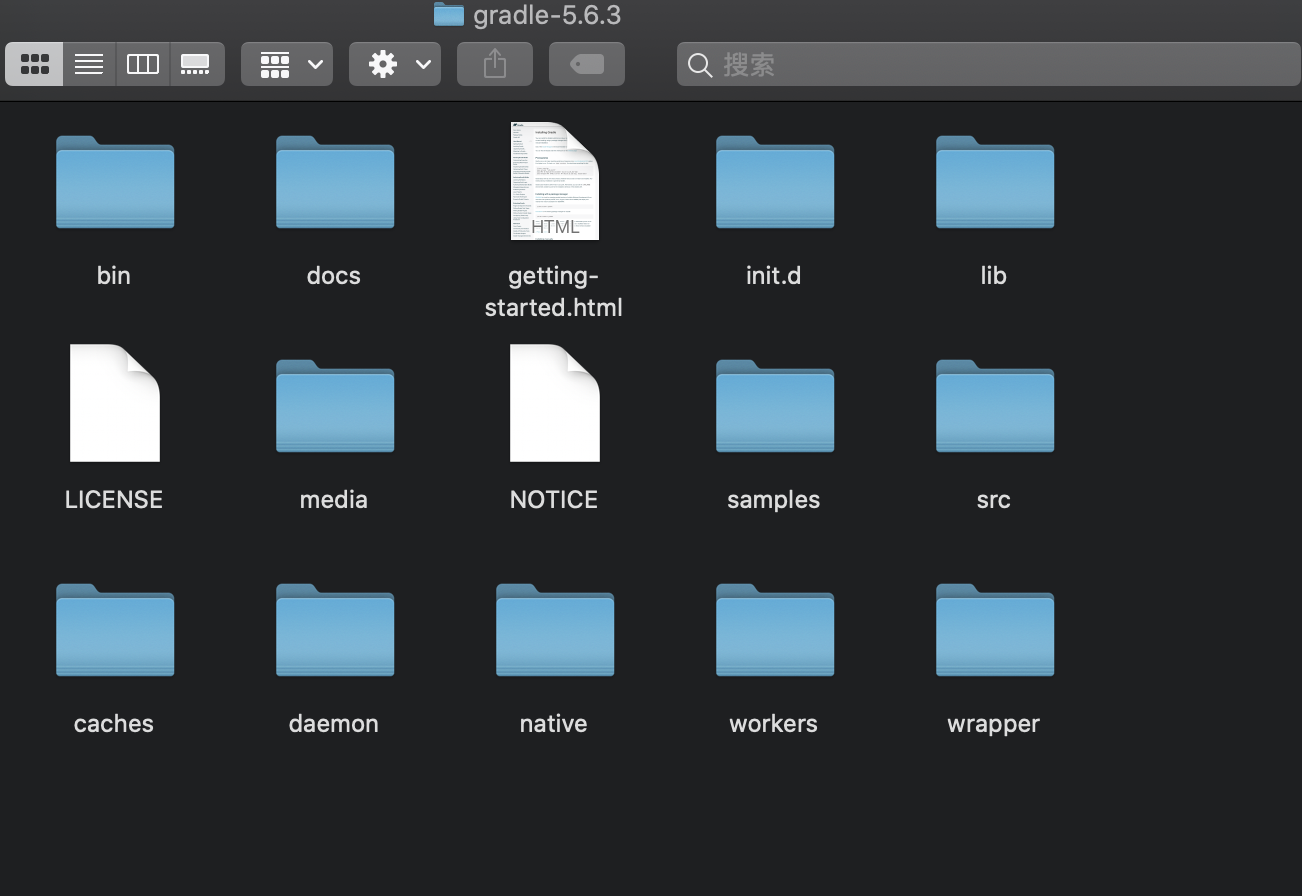The height and width of the screenshot is (896, 1302).
Task: Select the LICENSE file icon
Action: click(x=115, y=403)
